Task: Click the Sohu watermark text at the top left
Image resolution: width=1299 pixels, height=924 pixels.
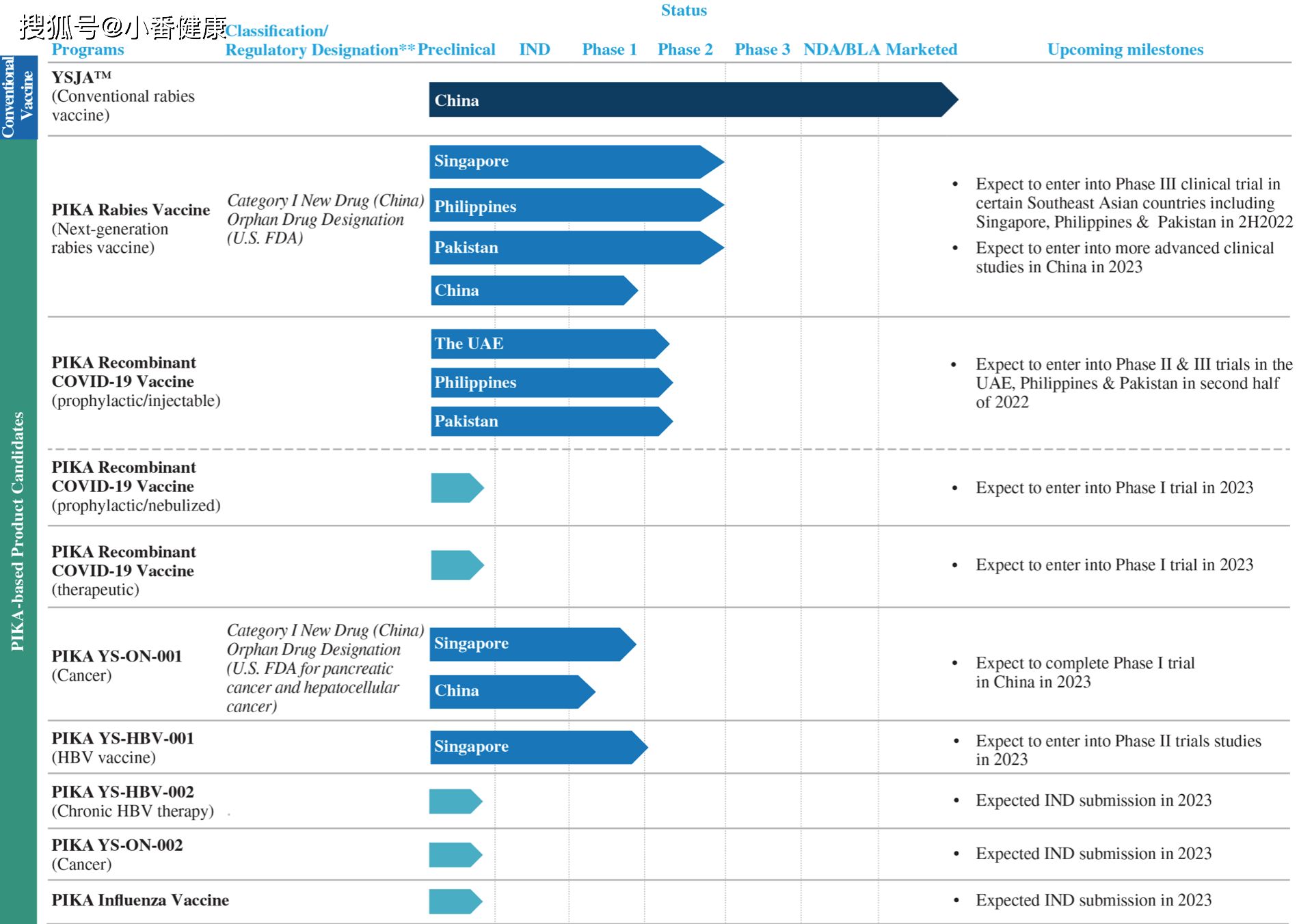Action: tap(123, 27)
